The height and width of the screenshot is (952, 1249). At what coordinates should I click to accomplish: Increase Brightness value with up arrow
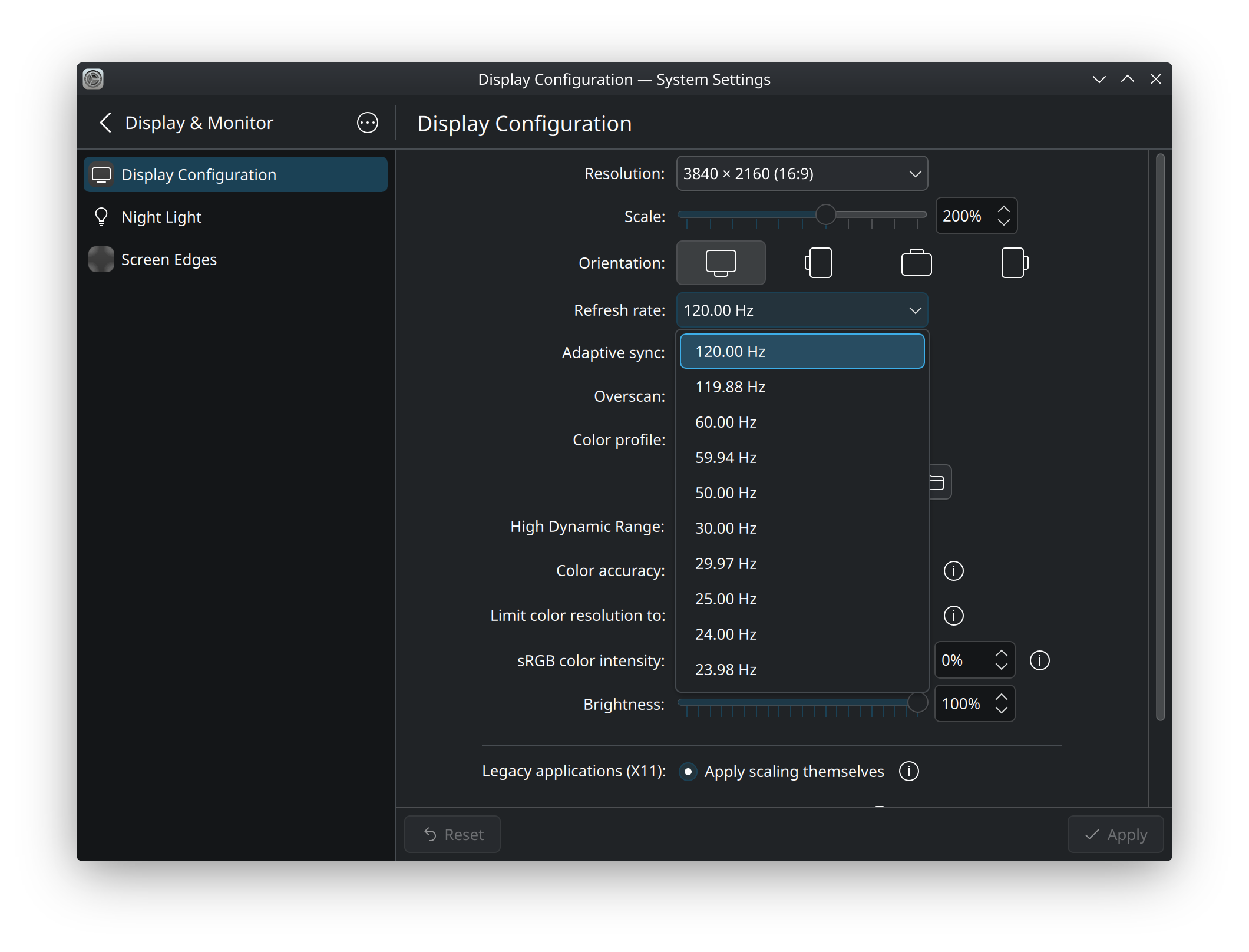tap(1001, 697)
